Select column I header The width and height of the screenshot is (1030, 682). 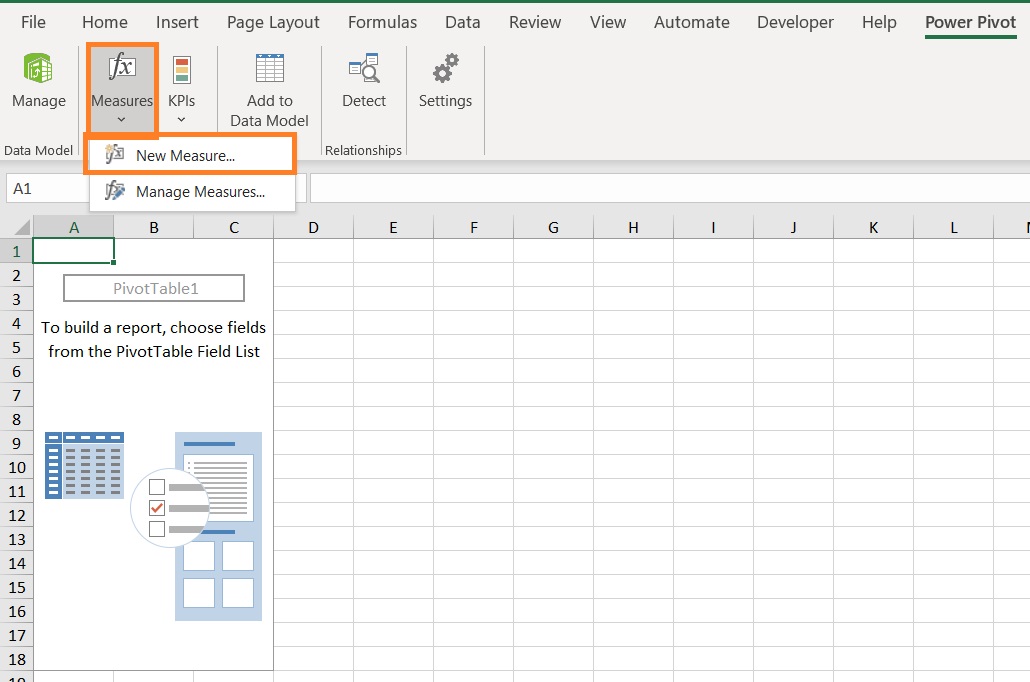point(713,227)
